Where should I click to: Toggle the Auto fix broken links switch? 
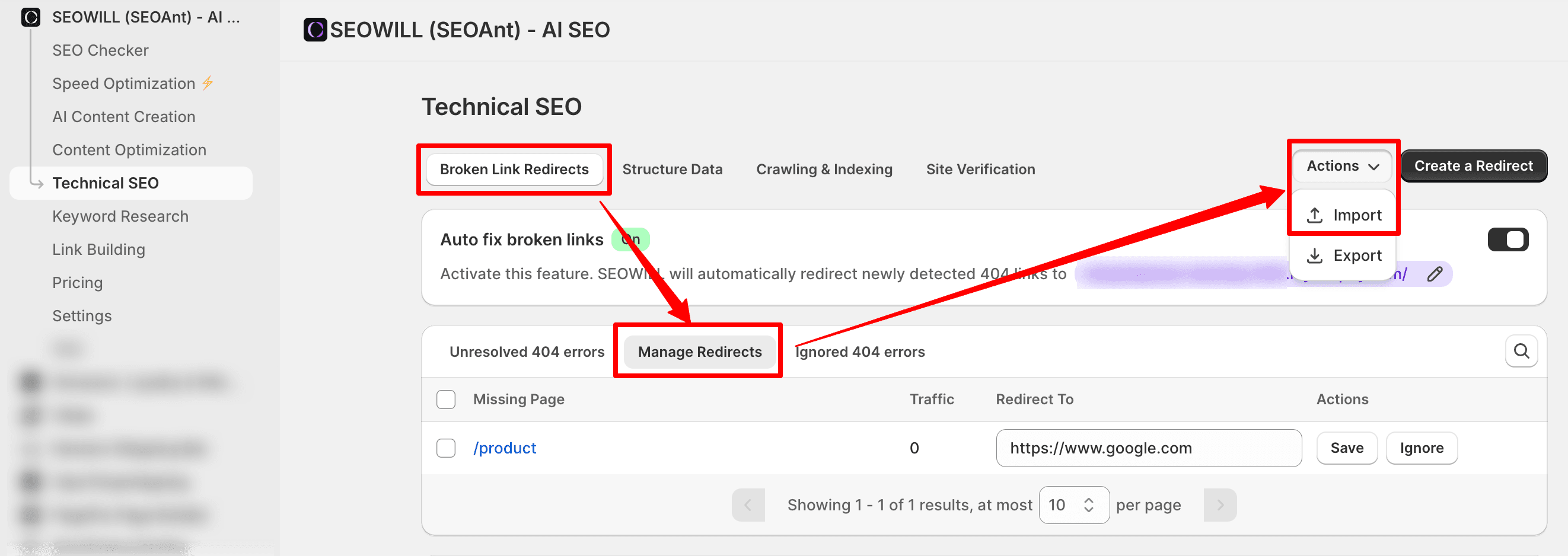[x=1507, y=239]
